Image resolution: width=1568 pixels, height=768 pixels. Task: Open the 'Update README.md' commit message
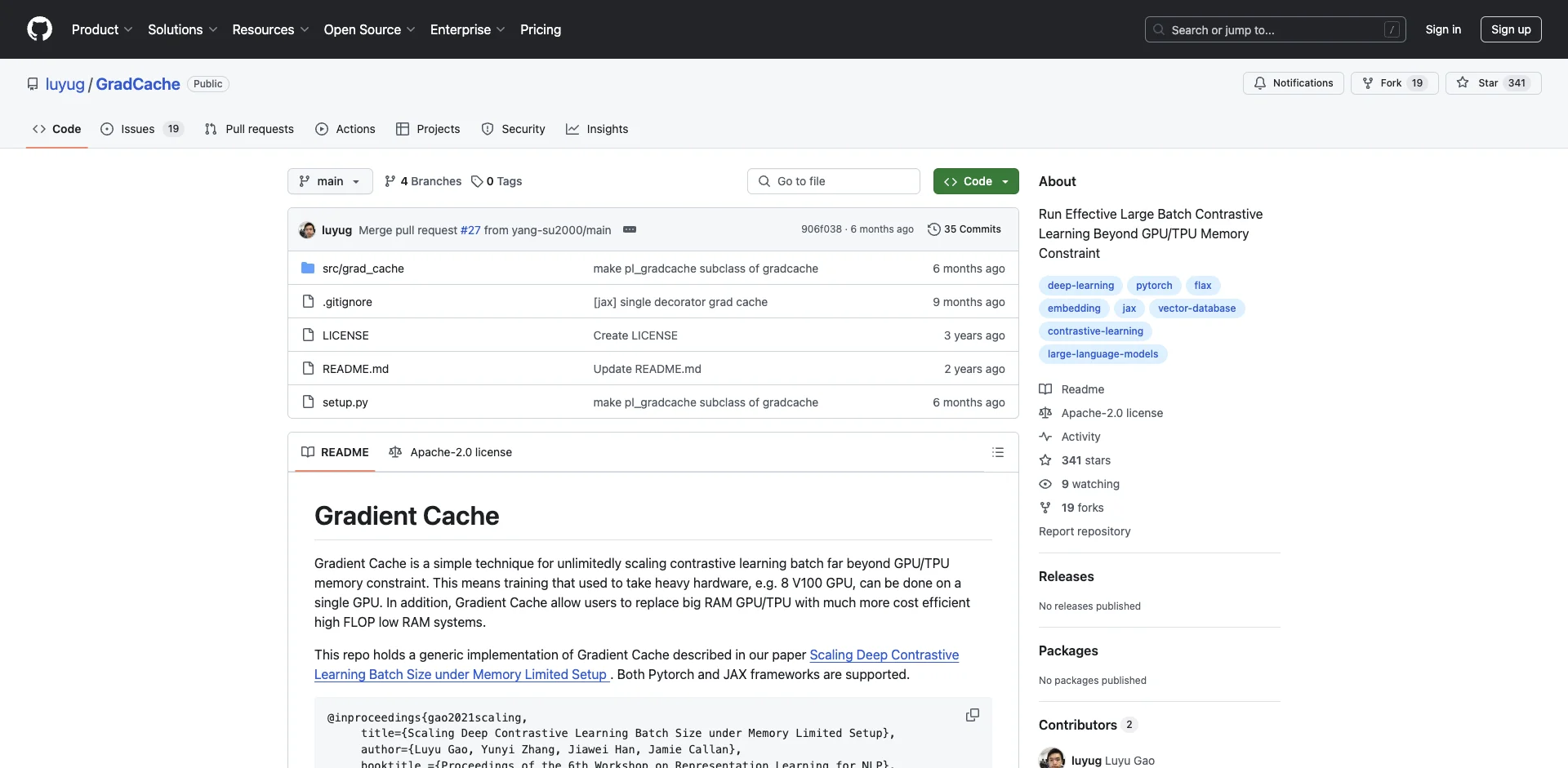coord(648,369)
